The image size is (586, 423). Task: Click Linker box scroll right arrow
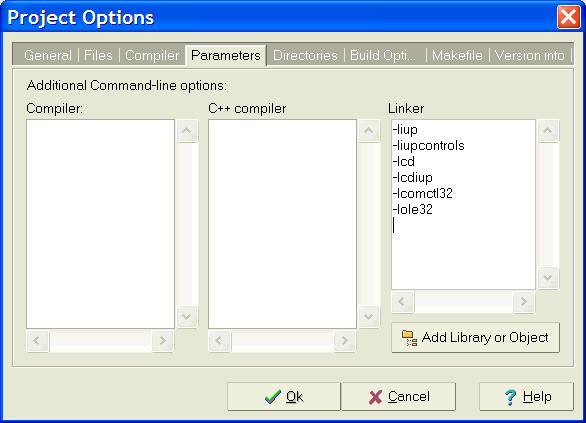point(524,302)
